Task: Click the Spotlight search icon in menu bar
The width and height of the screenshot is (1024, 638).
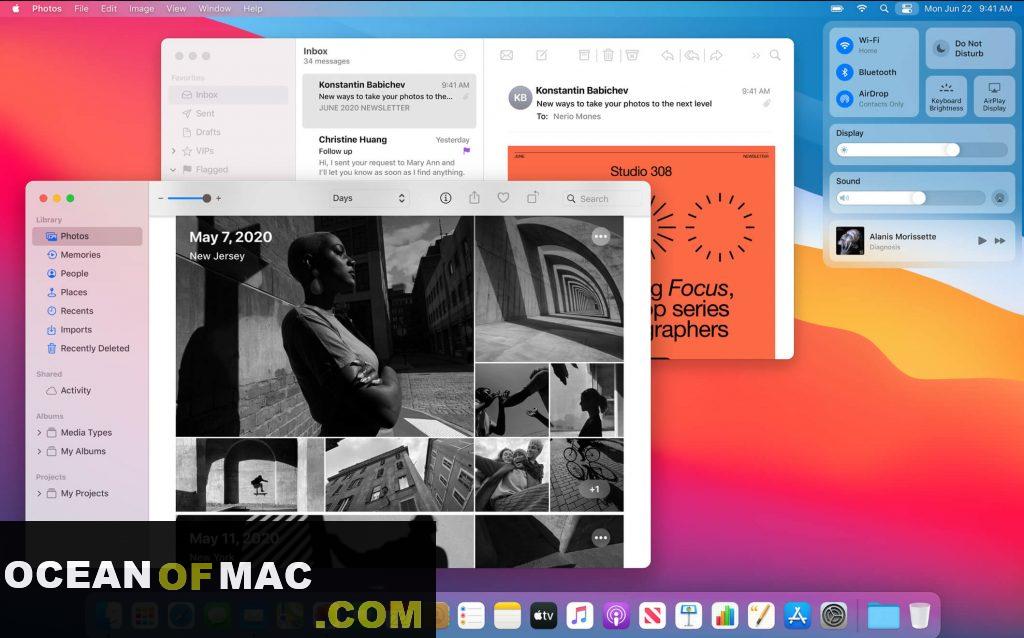Action: pos(884,8)
